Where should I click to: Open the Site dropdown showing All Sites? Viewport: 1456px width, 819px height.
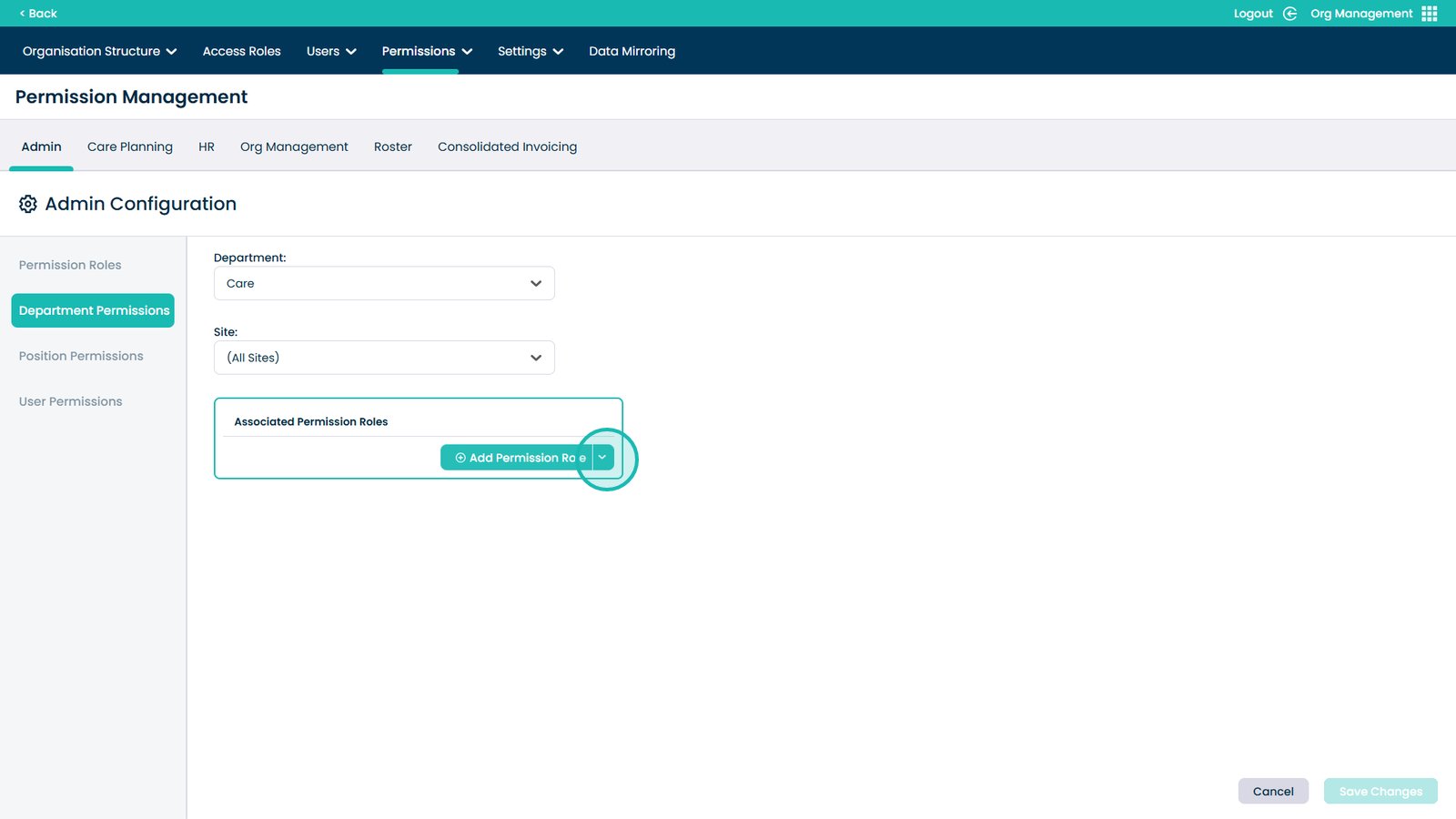[383, 358]
